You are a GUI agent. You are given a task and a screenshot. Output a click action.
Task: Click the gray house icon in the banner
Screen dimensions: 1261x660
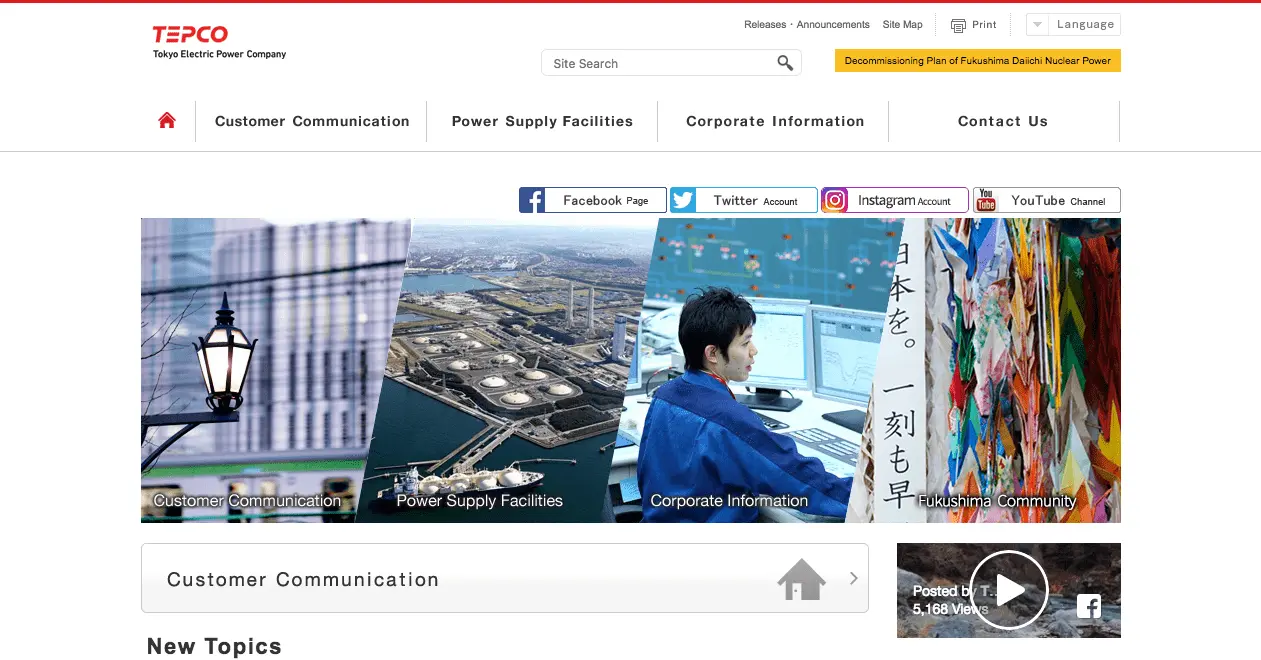pyautogui.click(x=802, y=579)
